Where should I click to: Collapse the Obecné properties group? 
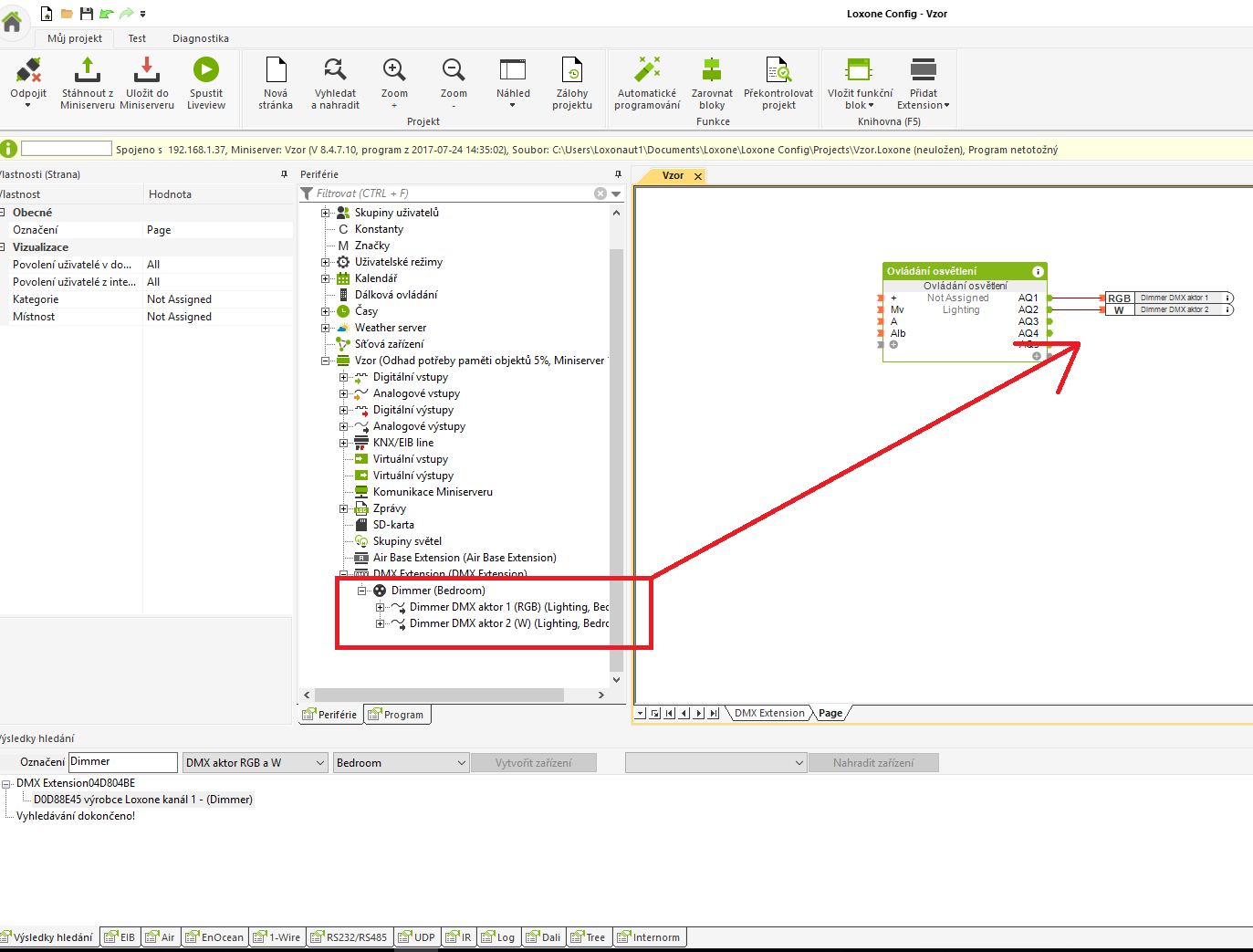click(x=3, y=213)
